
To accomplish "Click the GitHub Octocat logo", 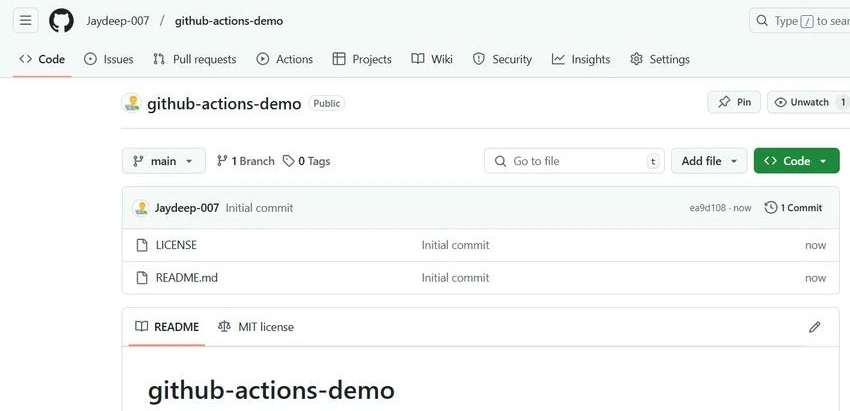I will click(61, 21).
